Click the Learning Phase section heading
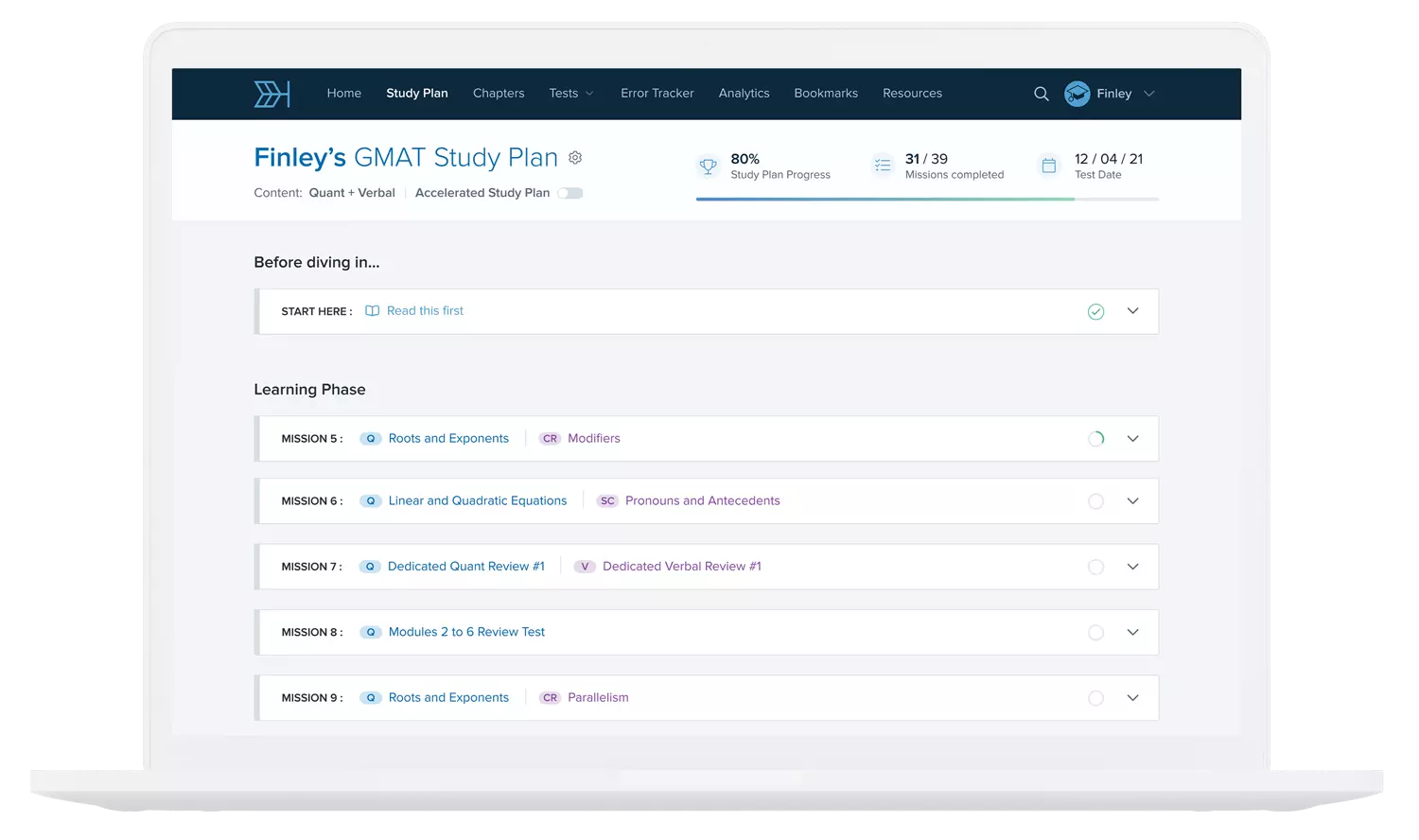The width and height of the screenshot is (1419, 840). [309, 390]
